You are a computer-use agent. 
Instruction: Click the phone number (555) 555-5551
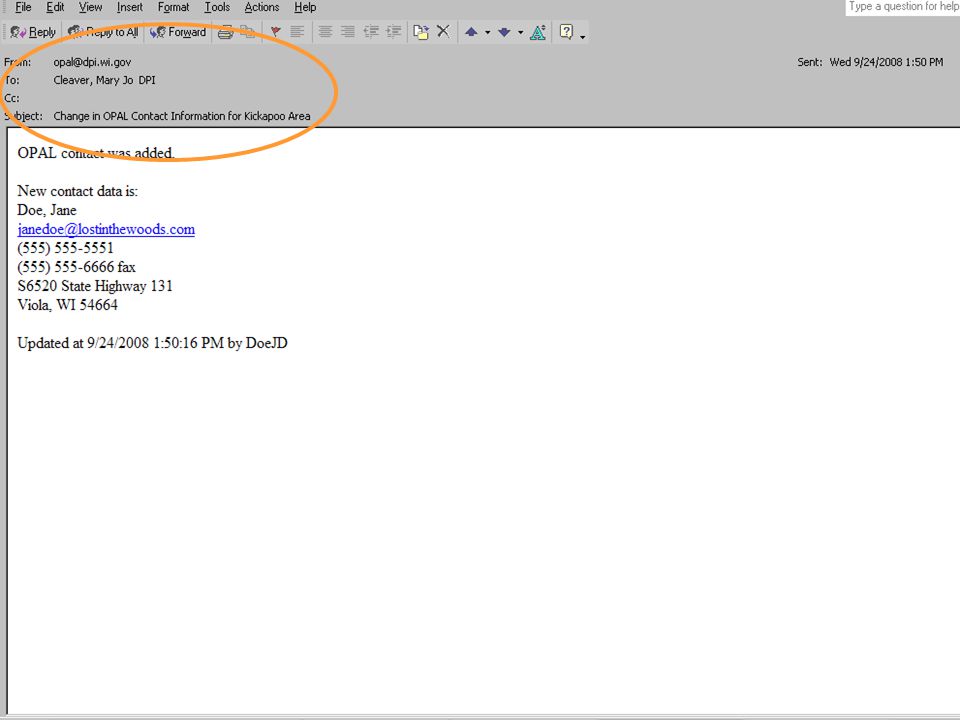[66, 248]
